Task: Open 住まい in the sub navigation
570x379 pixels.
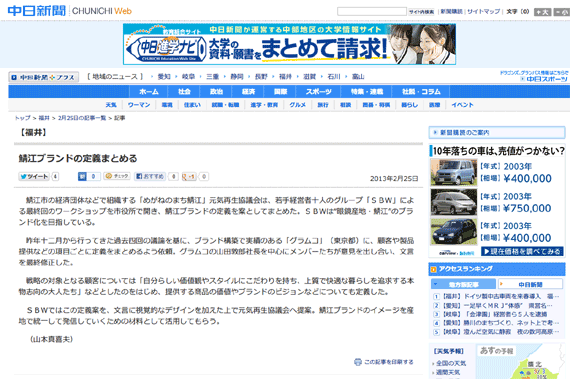Action: point(192,105)
